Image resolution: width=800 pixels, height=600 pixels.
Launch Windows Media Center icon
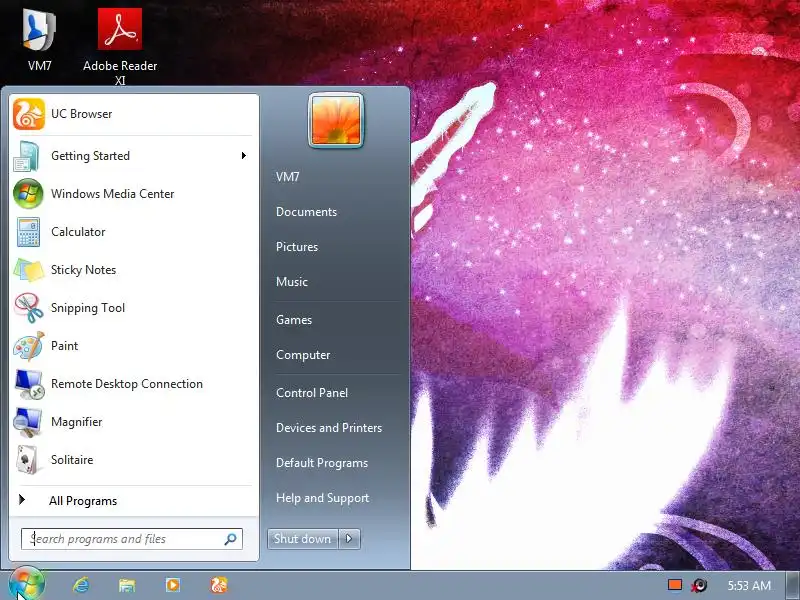tap(28, 194)
